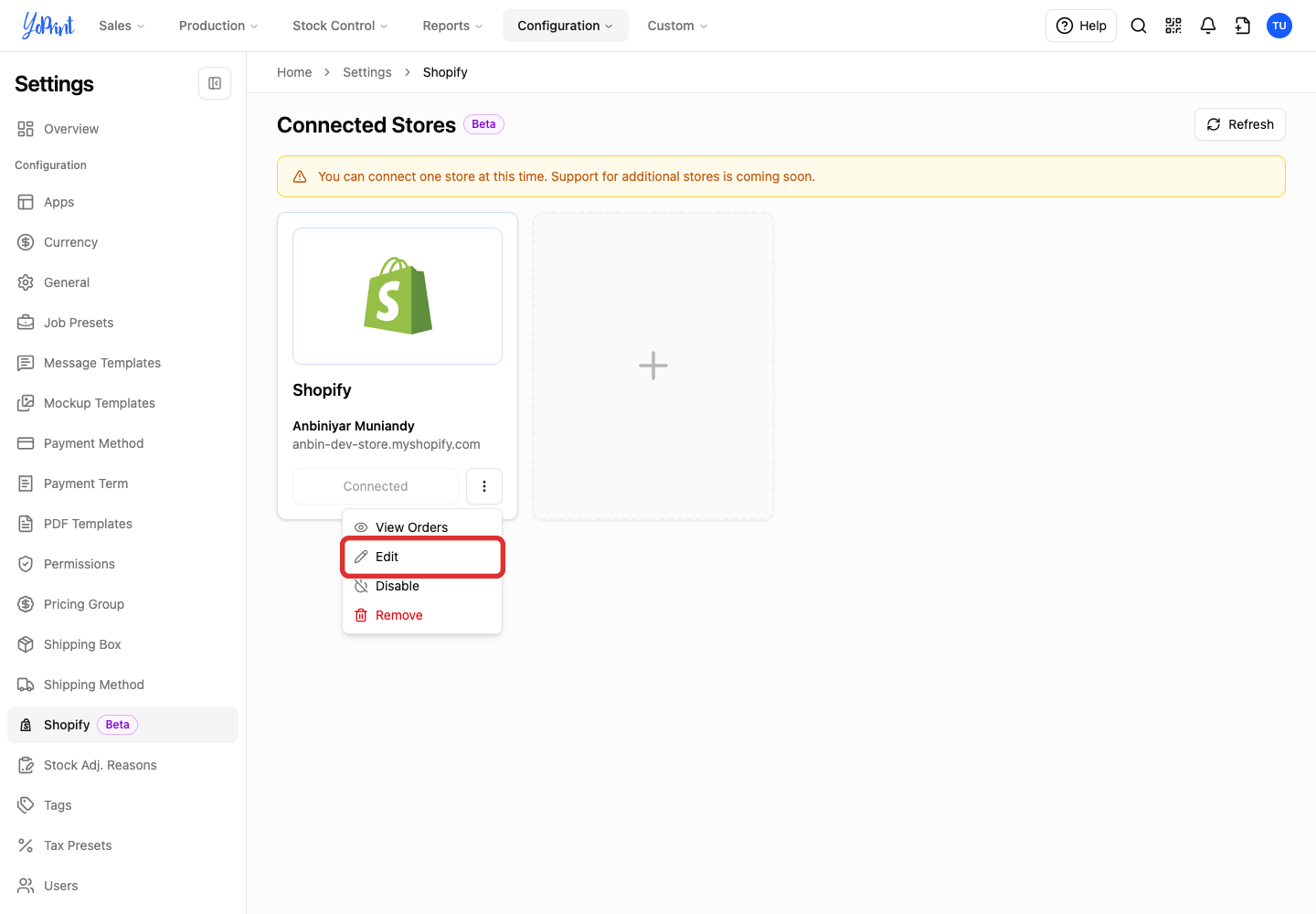The height and width of the screenshot is (914, 1316).
Task: Open the QR code scanner icon
Action: (1173, 26)
